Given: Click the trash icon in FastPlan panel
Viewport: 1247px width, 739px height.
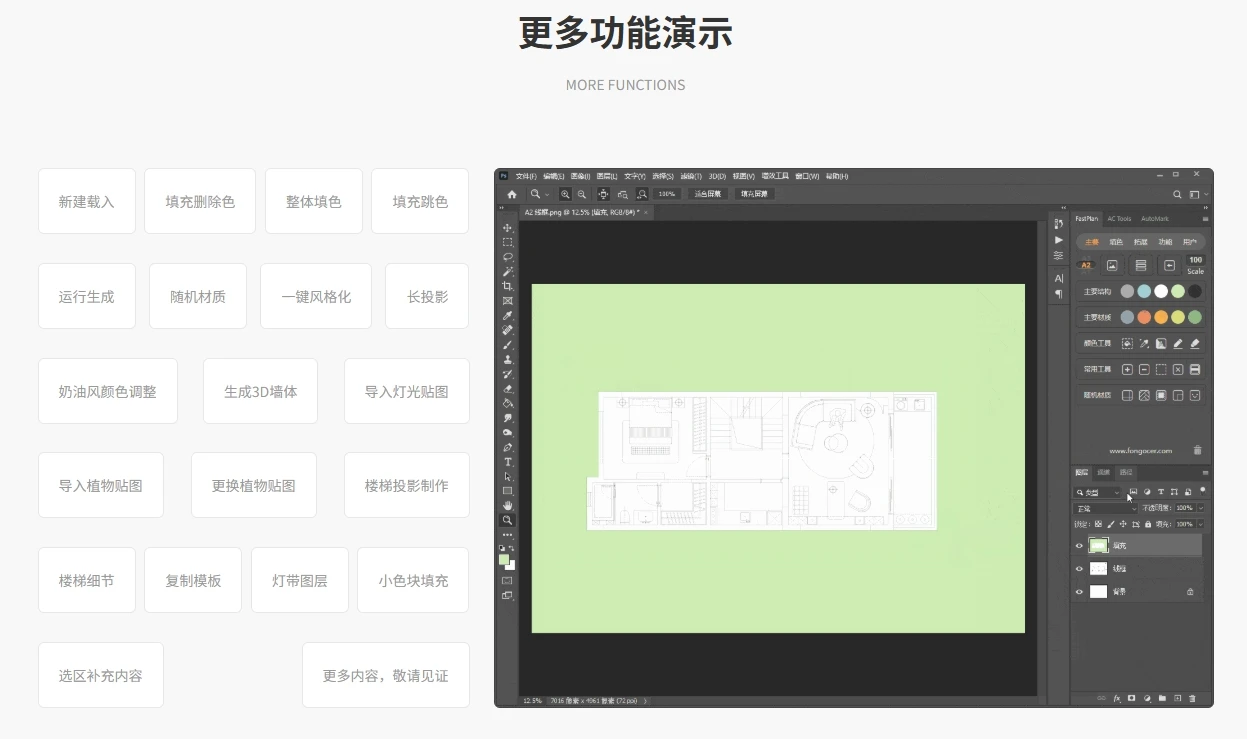Looking at the screenshot, I should click(1197, 450).
